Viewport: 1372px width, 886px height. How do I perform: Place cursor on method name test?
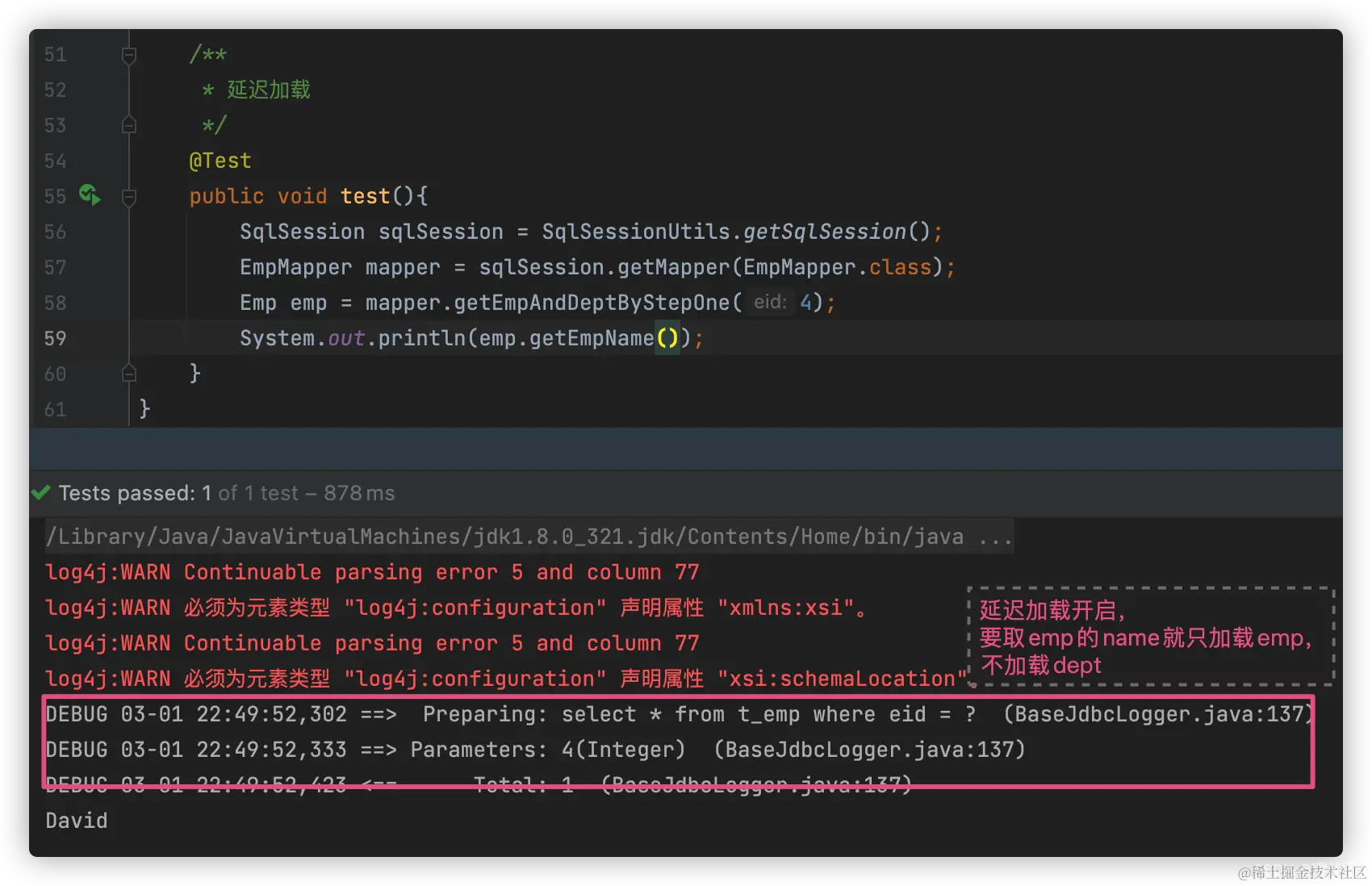[x=365, y=196]
